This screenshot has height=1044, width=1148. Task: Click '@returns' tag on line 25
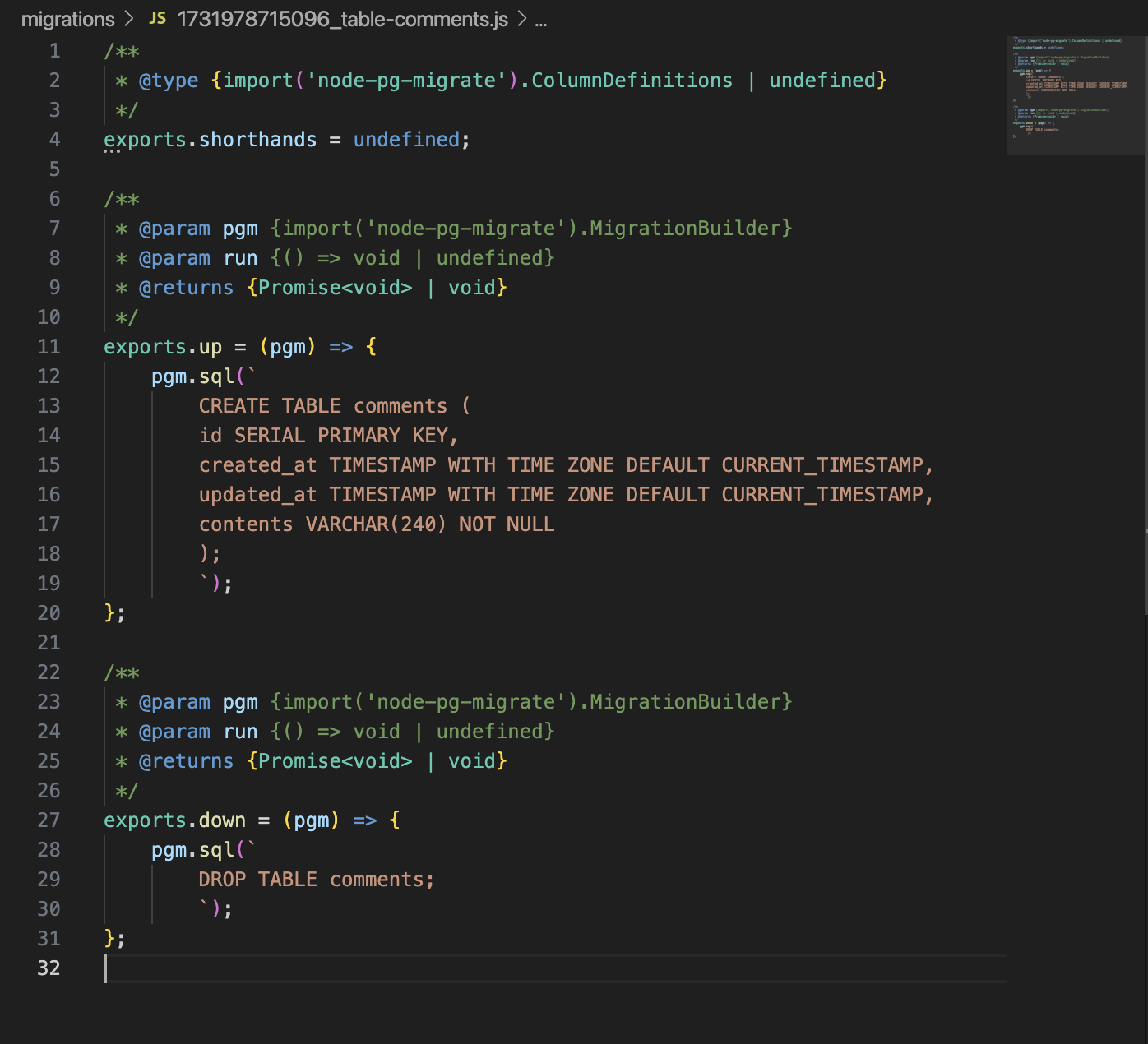click(x=187, y=761)
